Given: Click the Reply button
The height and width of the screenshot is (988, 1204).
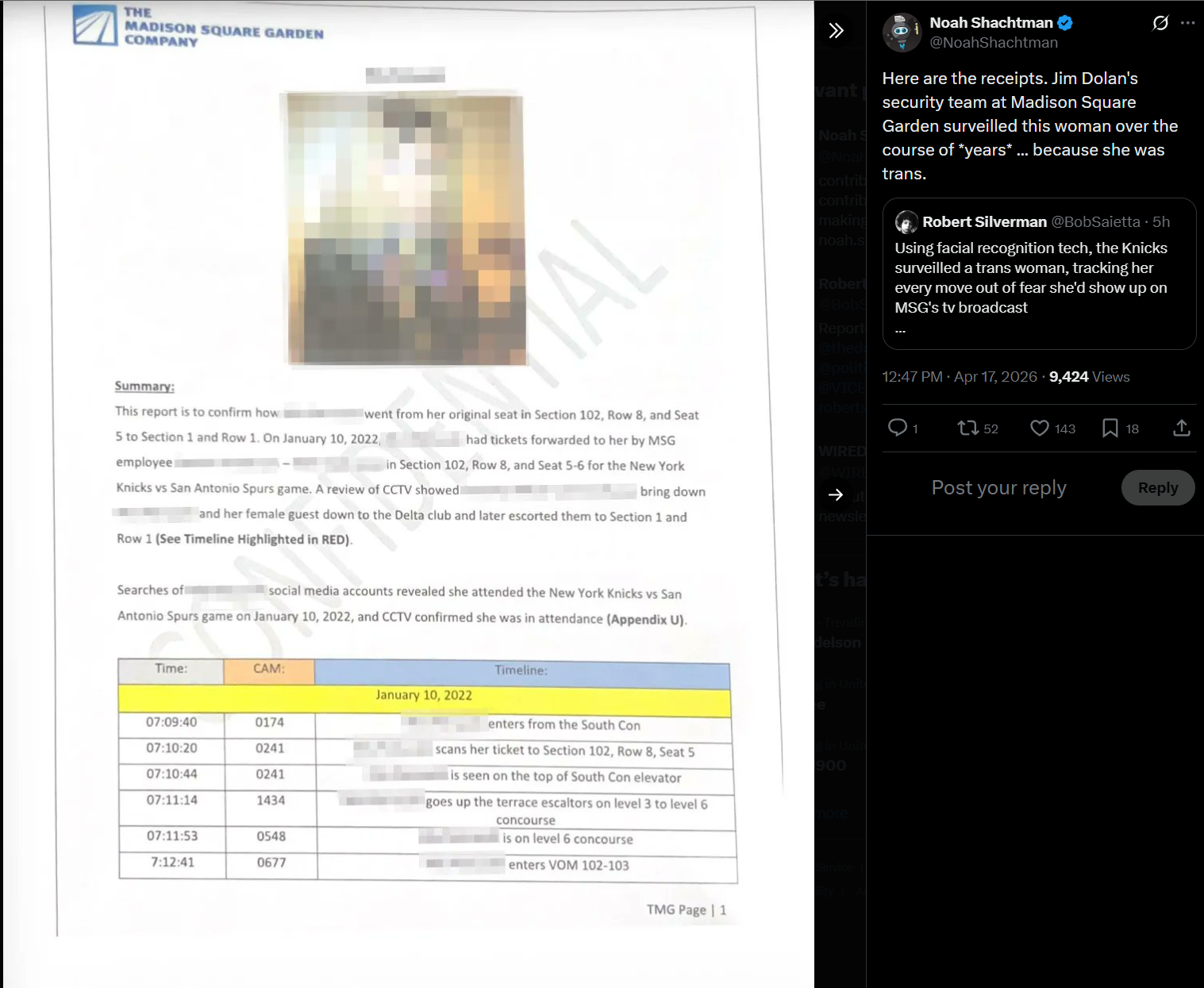Looking at the screenshot, I should coord(1158,488).
